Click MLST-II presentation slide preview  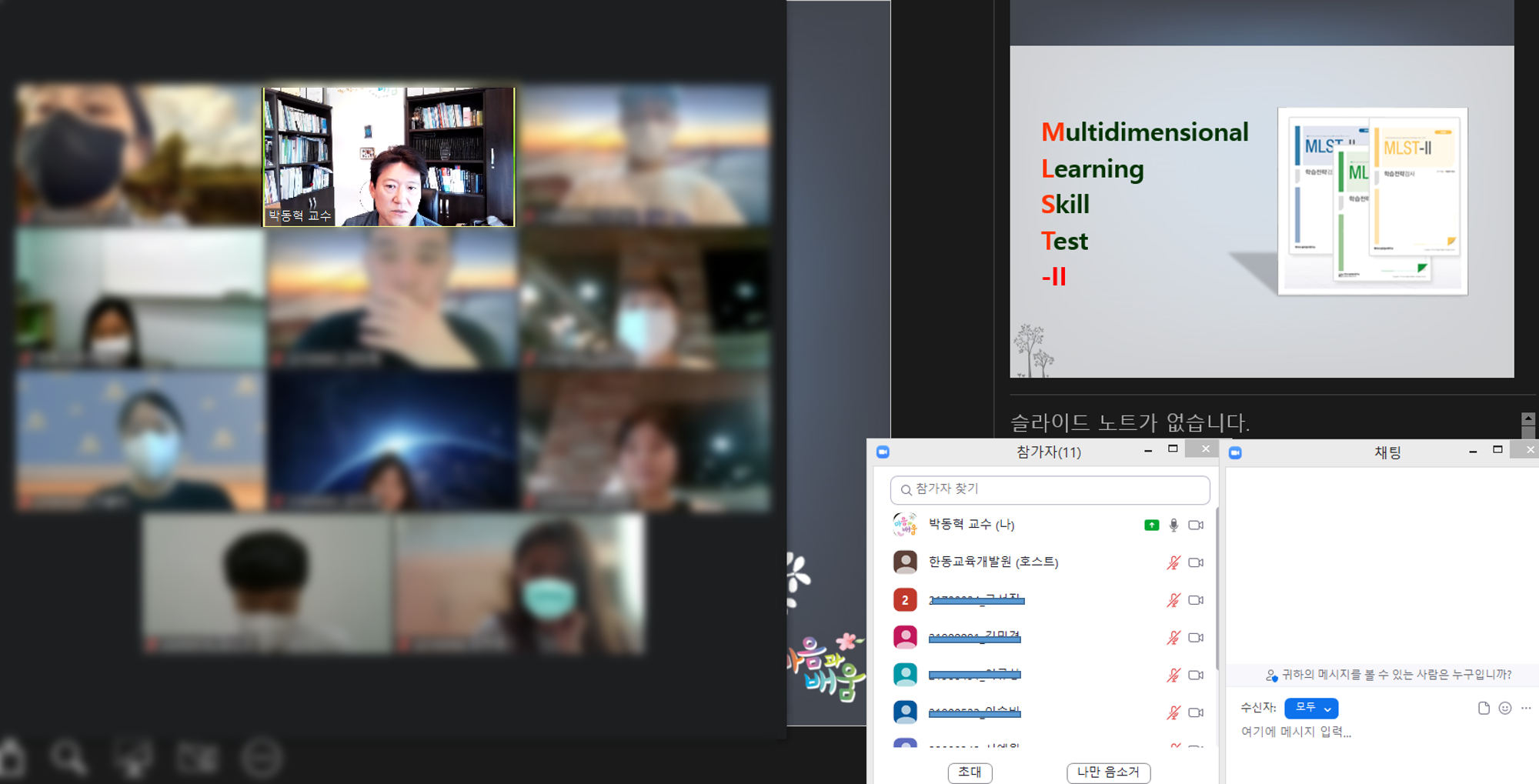pos(1262,212)
